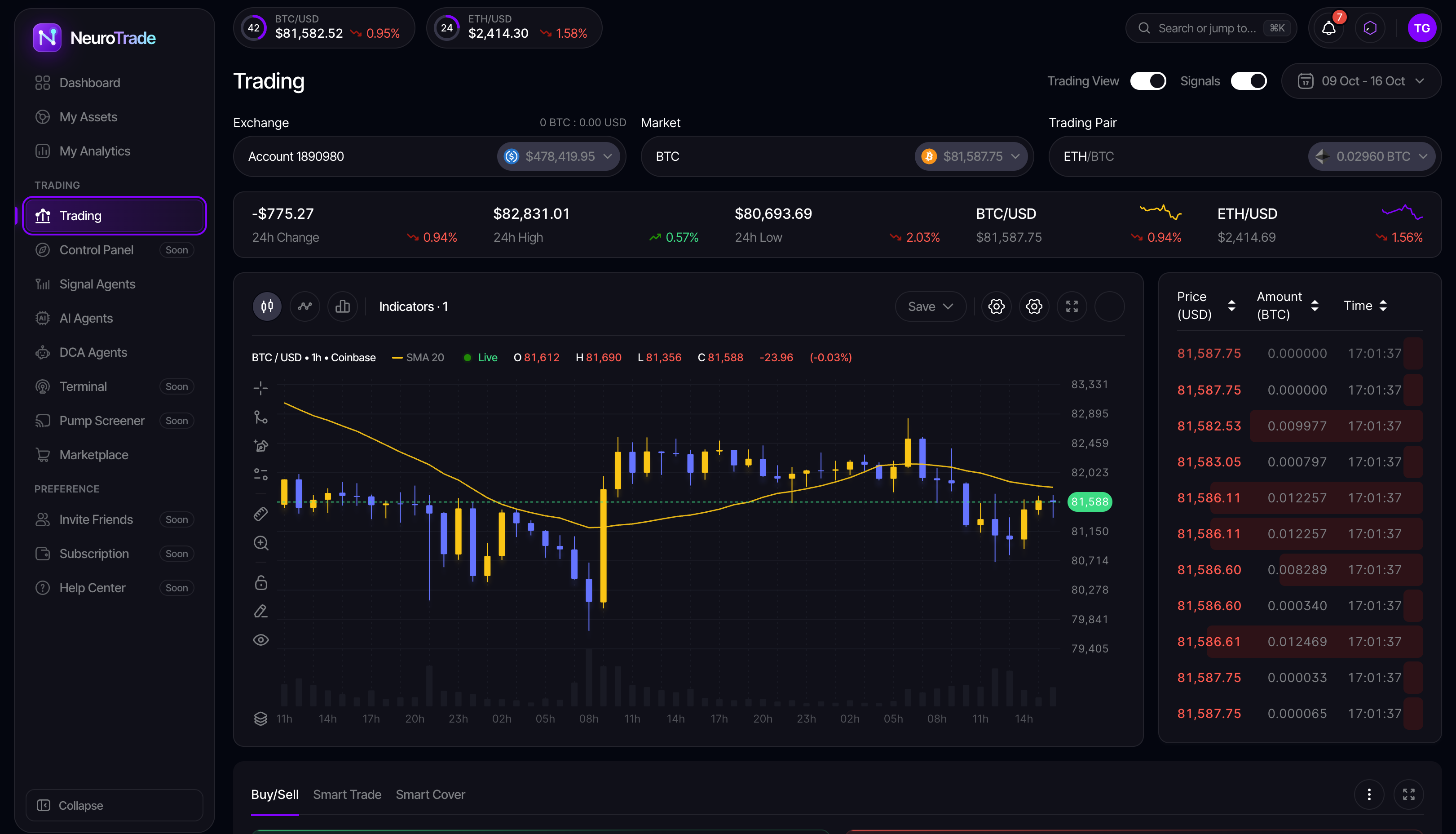Click the Search or jump to field
1456x834 pixels.
pyautogui.click(x=1211, y=28)
